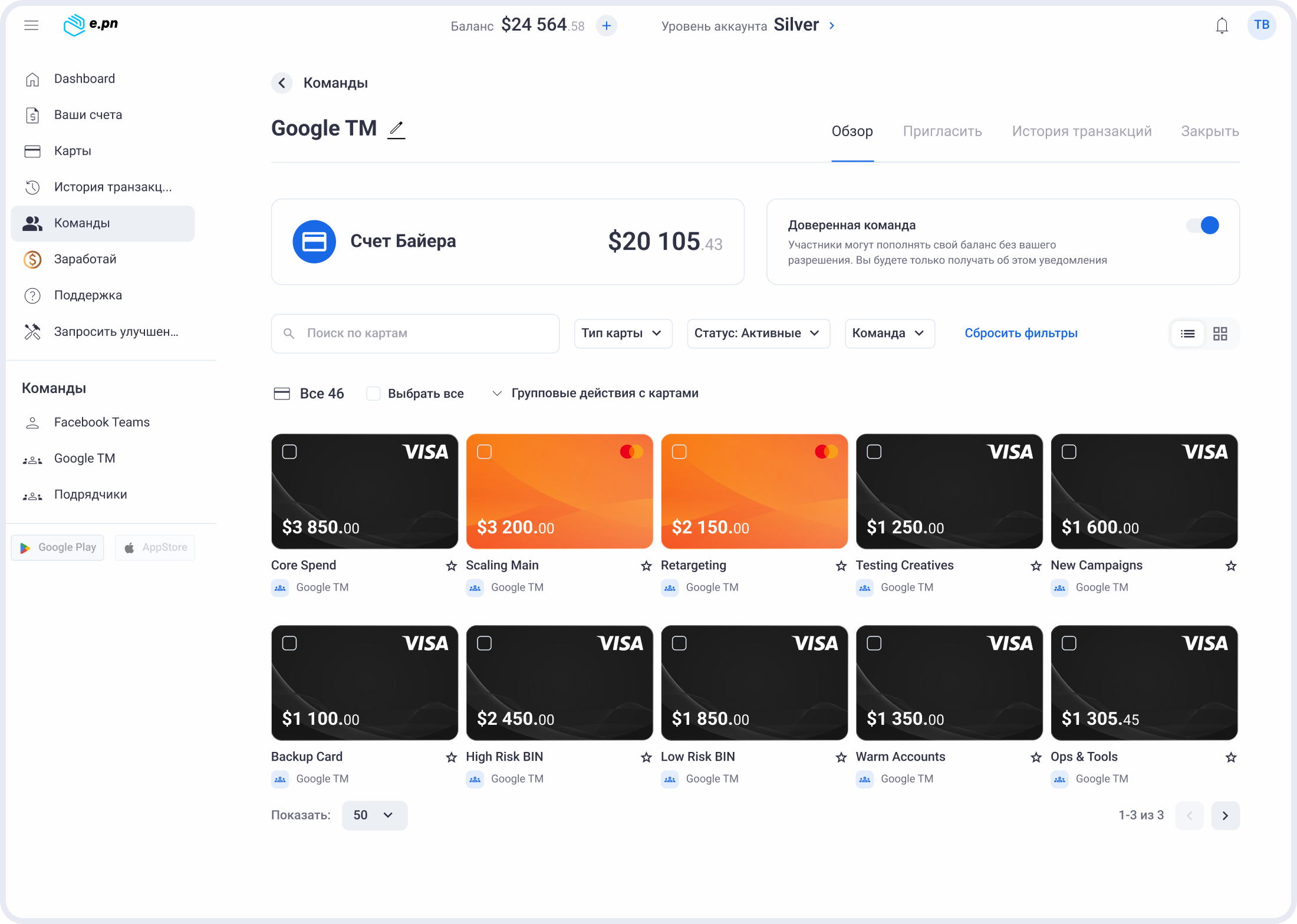Star the Ops & Tools card

tap(1230, 757)
